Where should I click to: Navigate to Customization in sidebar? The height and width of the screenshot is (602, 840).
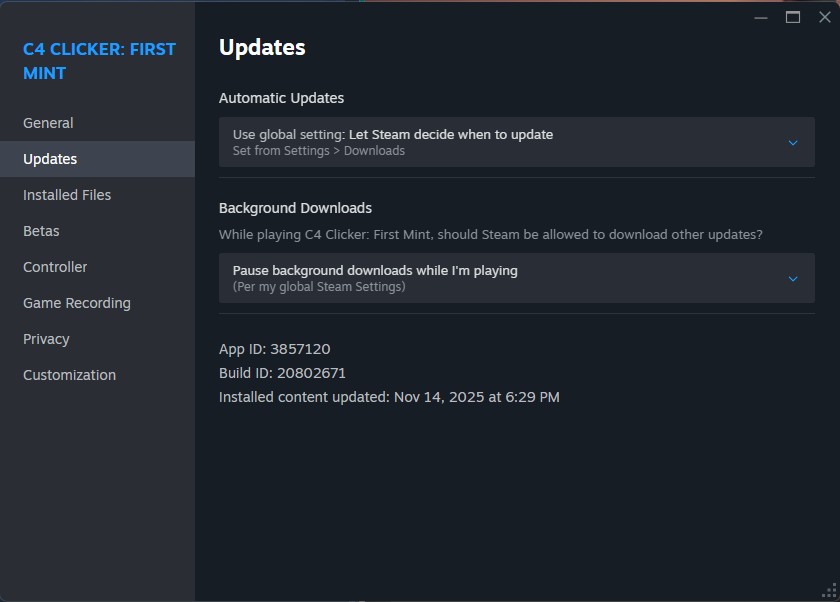click(69, 375)
